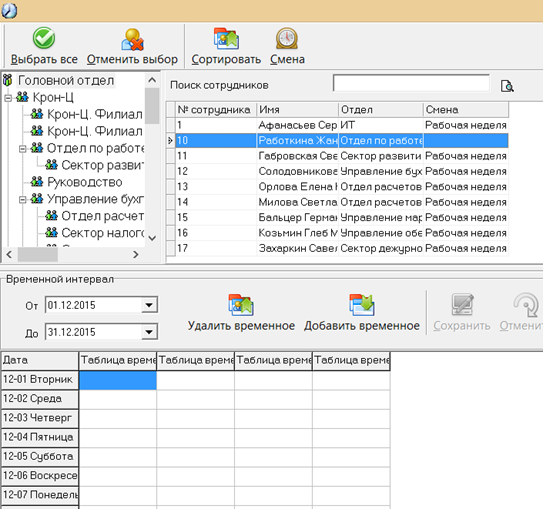Viewport: 543px width, 509px height.
Task: Click the Отменить выбор user icon
Action: tap(132, 39)
